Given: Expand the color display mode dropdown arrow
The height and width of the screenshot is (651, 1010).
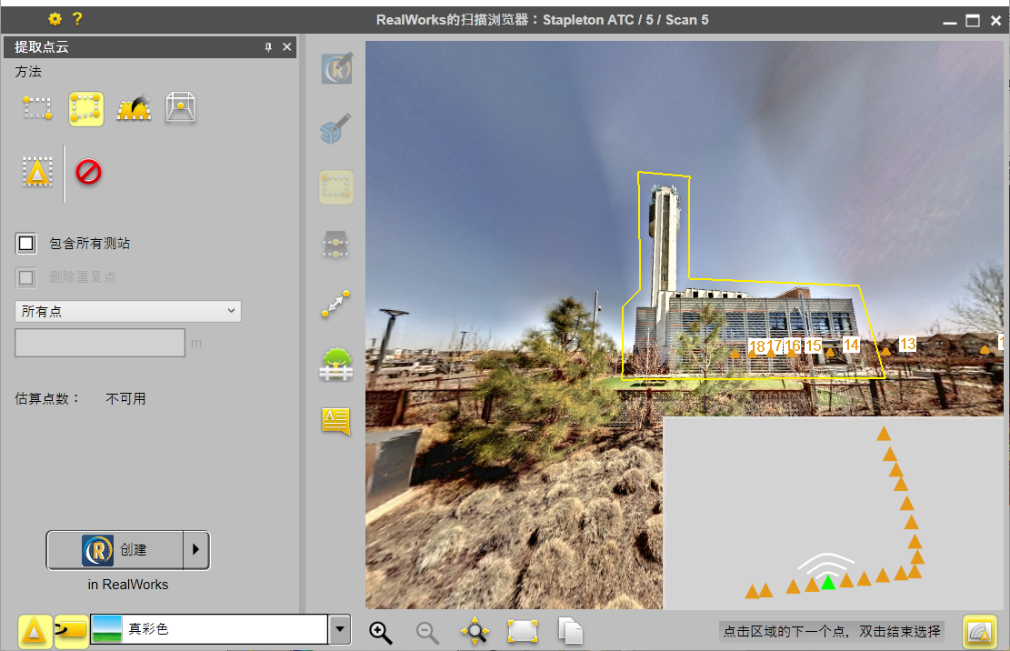Looking at the screenshot, I should [x=339, y=630].
